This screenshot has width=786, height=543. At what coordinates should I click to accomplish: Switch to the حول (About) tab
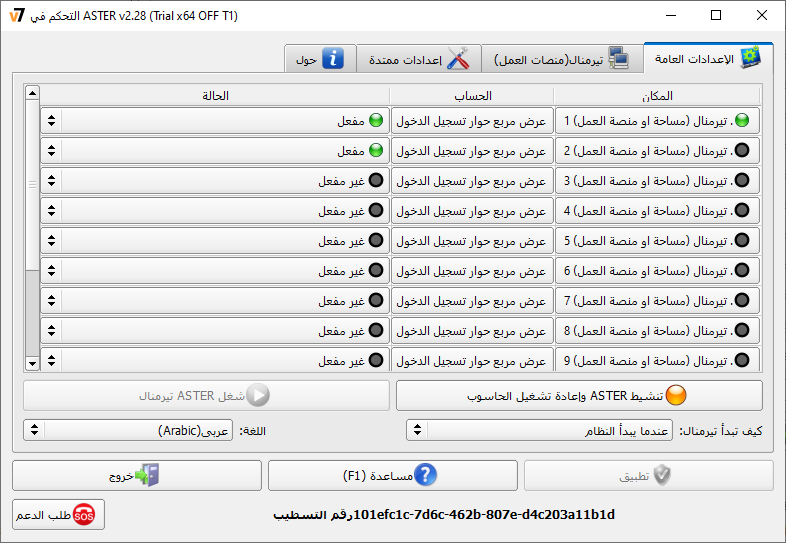click(x=320, y=59)
